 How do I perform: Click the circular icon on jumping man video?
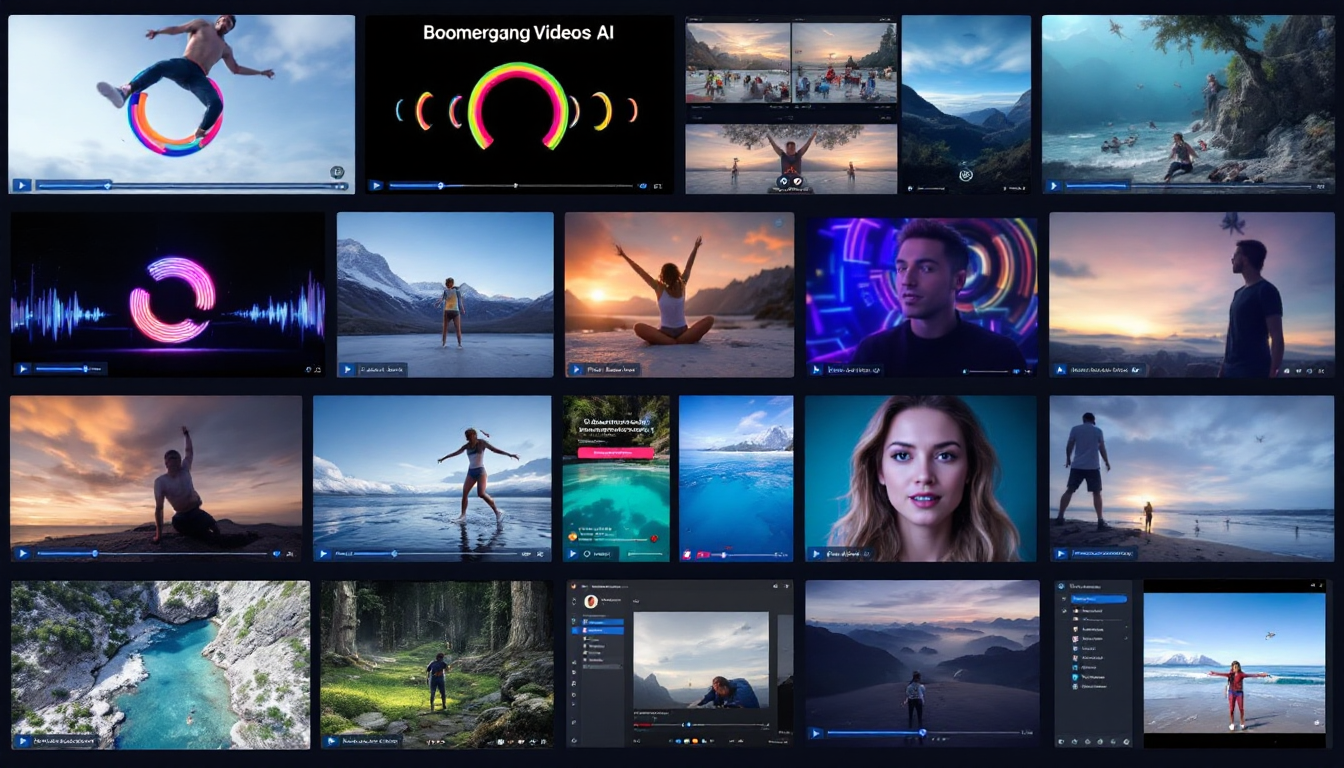[337, 173]
